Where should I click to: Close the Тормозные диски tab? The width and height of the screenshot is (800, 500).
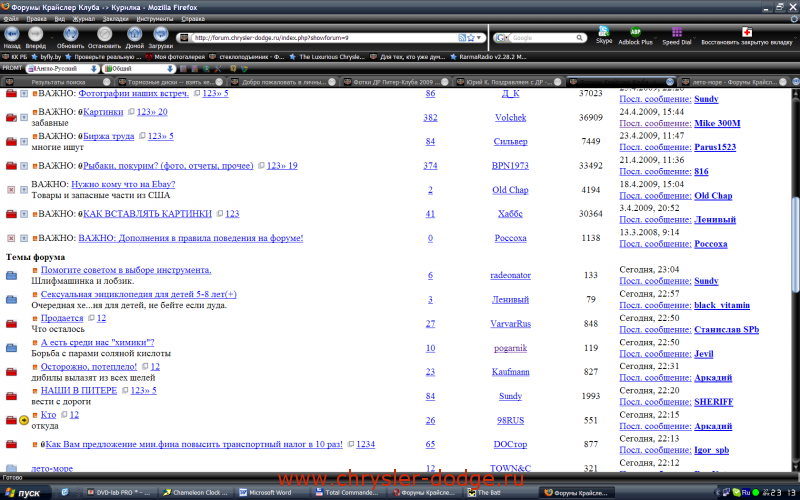coord(219,82)
